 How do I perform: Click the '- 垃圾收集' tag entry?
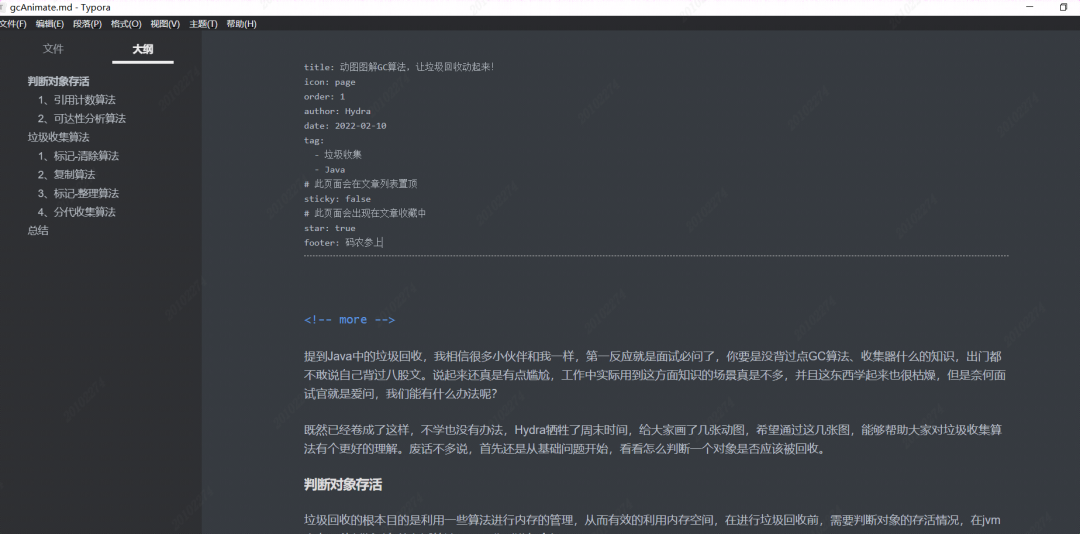click(x=338, y=154)
